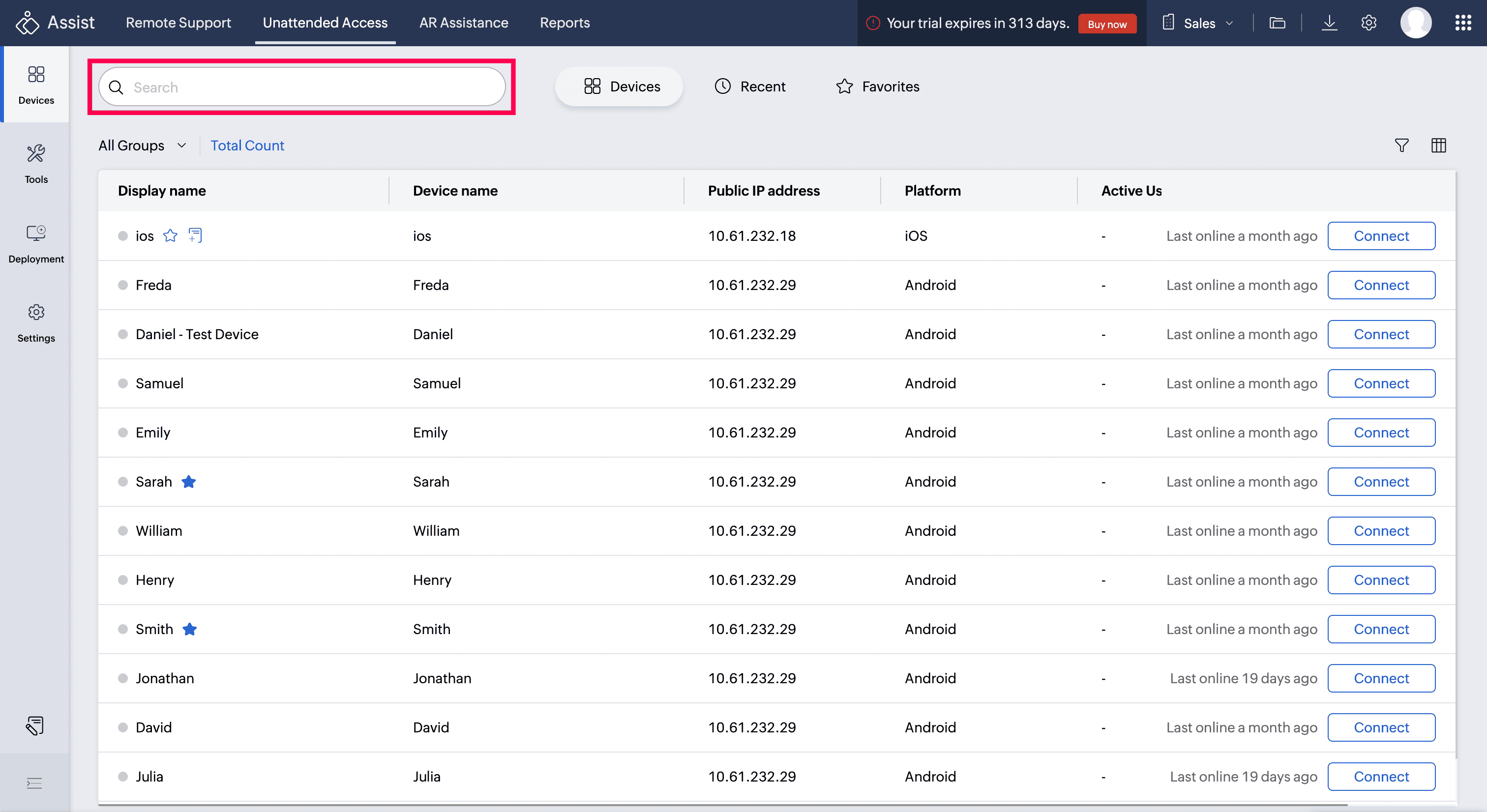
Task: Click the feedback icon in bottom sidebar
Action: click(x=34, y=725)
